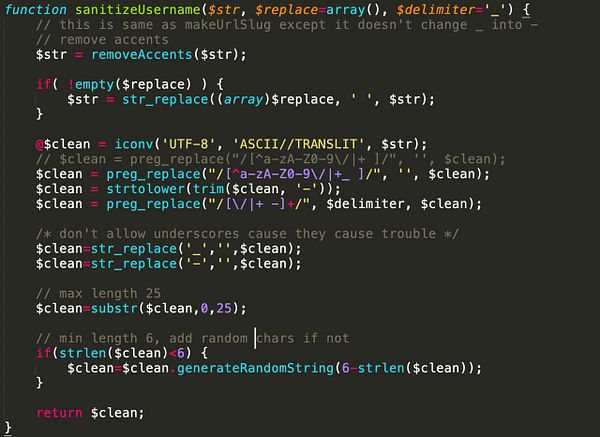Click the sanitizeUsername function name

coord(138,10)
